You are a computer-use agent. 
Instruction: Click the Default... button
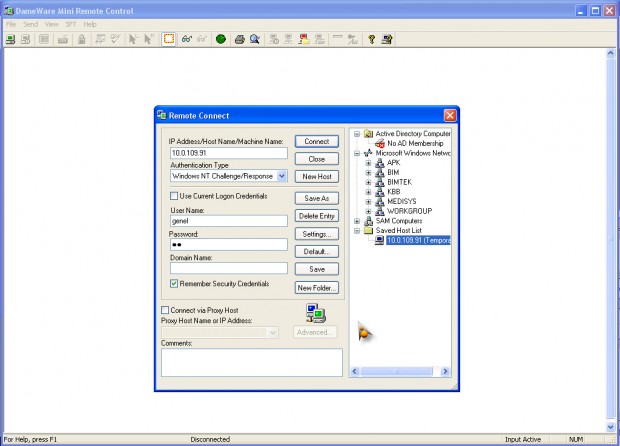point(317,251)
